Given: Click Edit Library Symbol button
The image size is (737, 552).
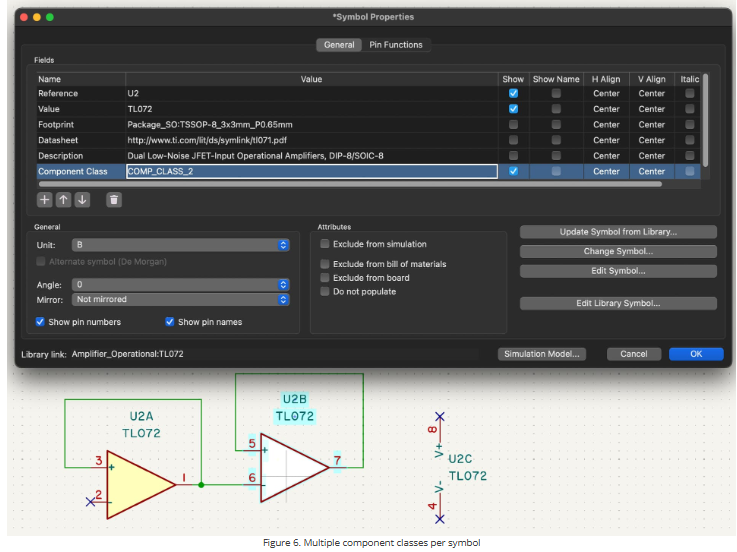Looking at the screenshot, I should 618,303.
